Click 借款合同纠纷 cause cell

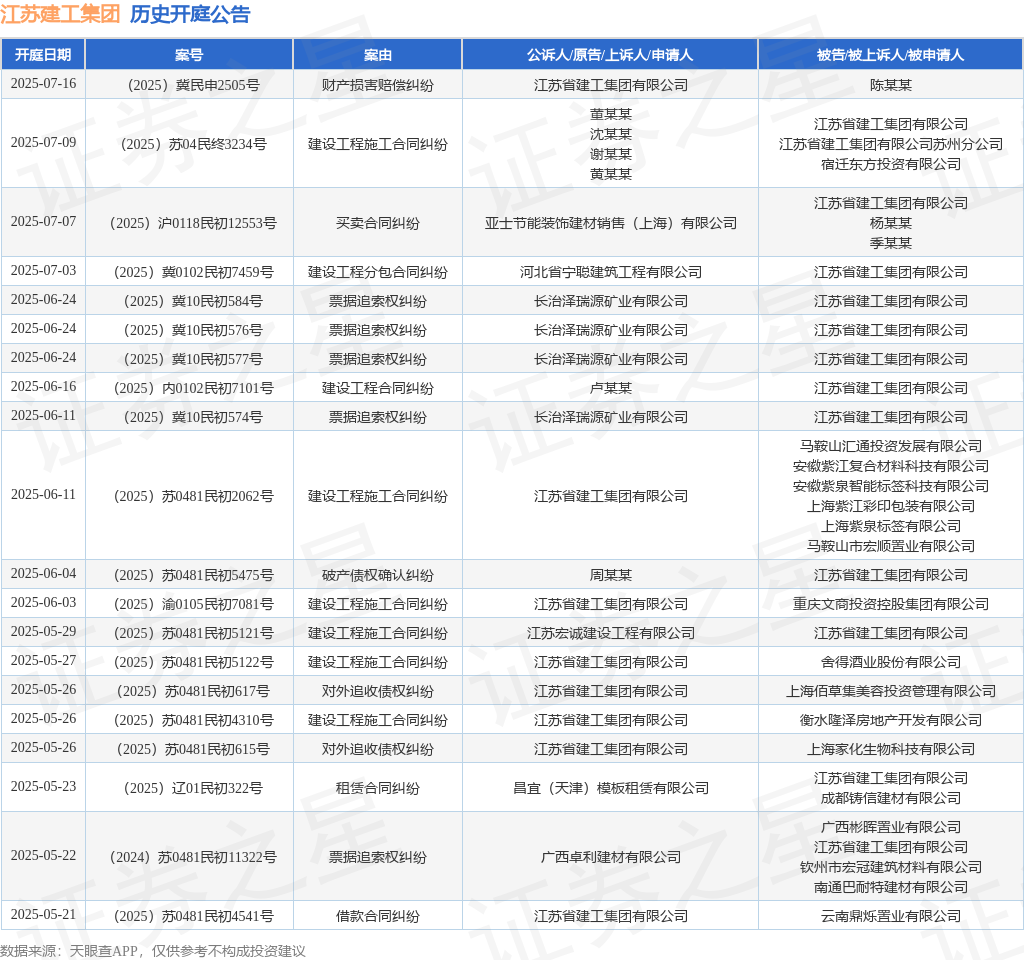tap(377, 916)
